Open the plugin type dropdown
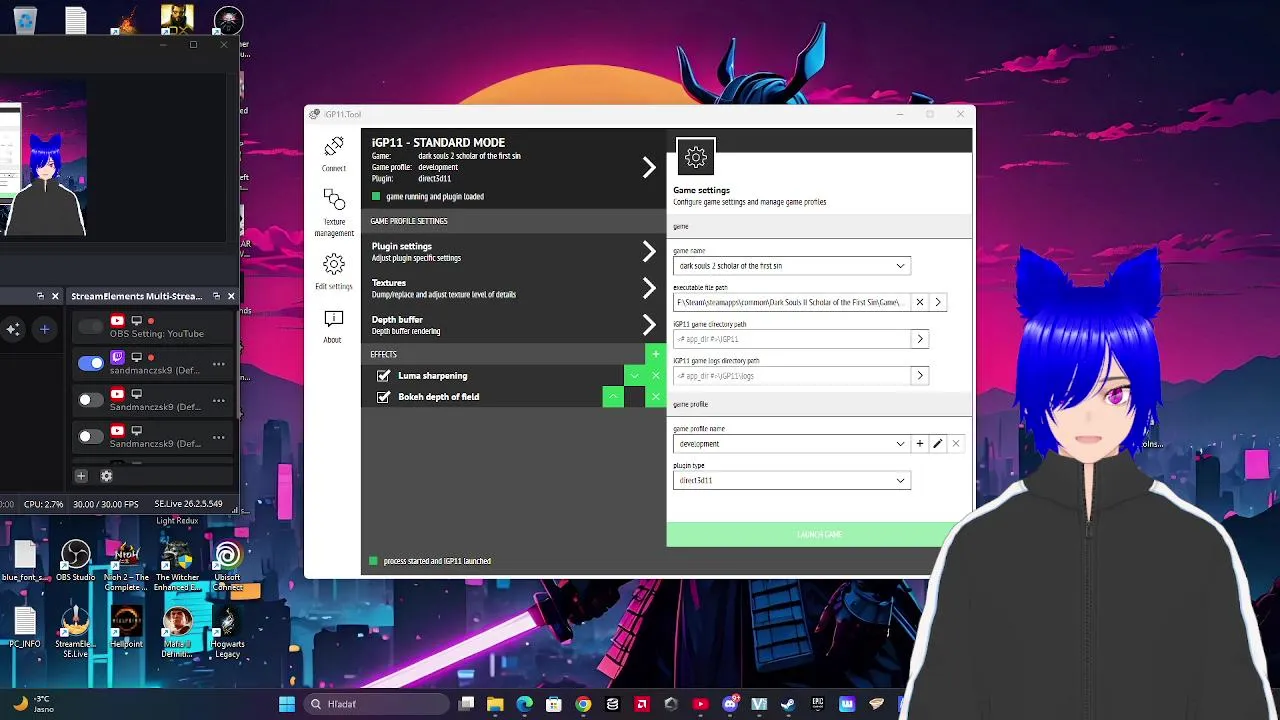The height and width of the screenshot is (720, 1280). coord(792,481)
